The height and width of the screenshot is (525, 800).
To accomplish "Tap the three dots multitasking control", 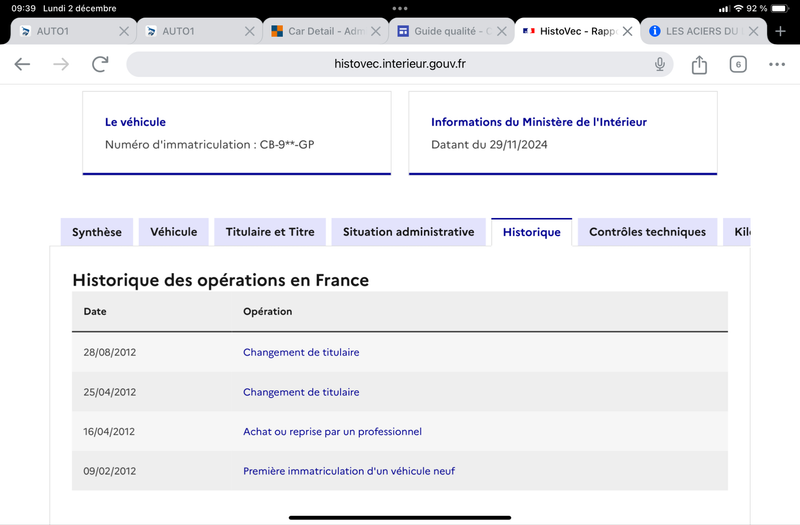I will click(399, 8).
